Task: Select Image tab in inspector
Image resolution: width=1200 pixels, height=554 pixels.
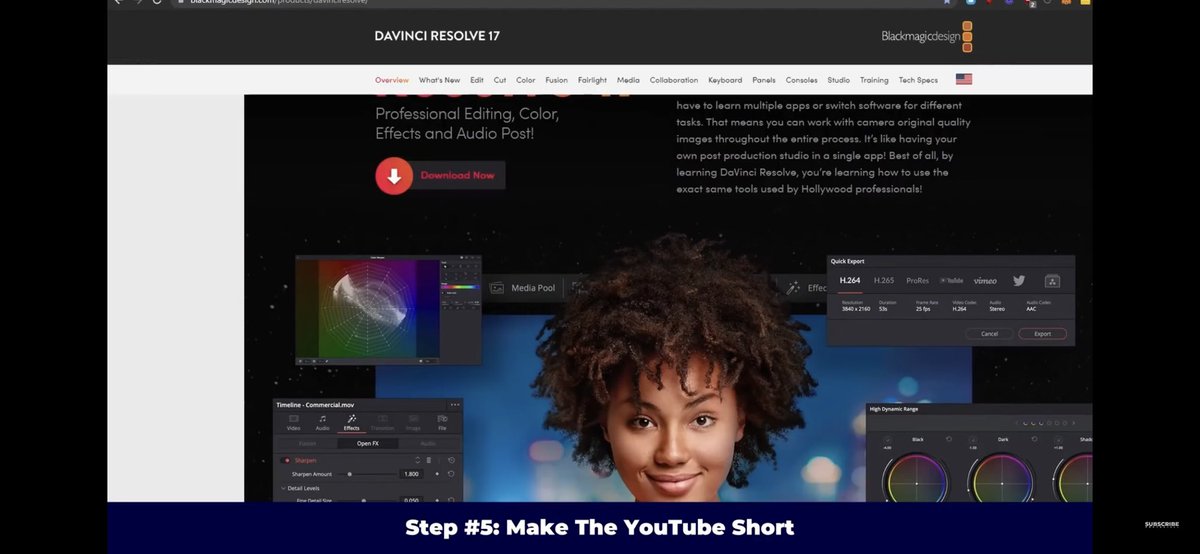Action: pos(413,422)
